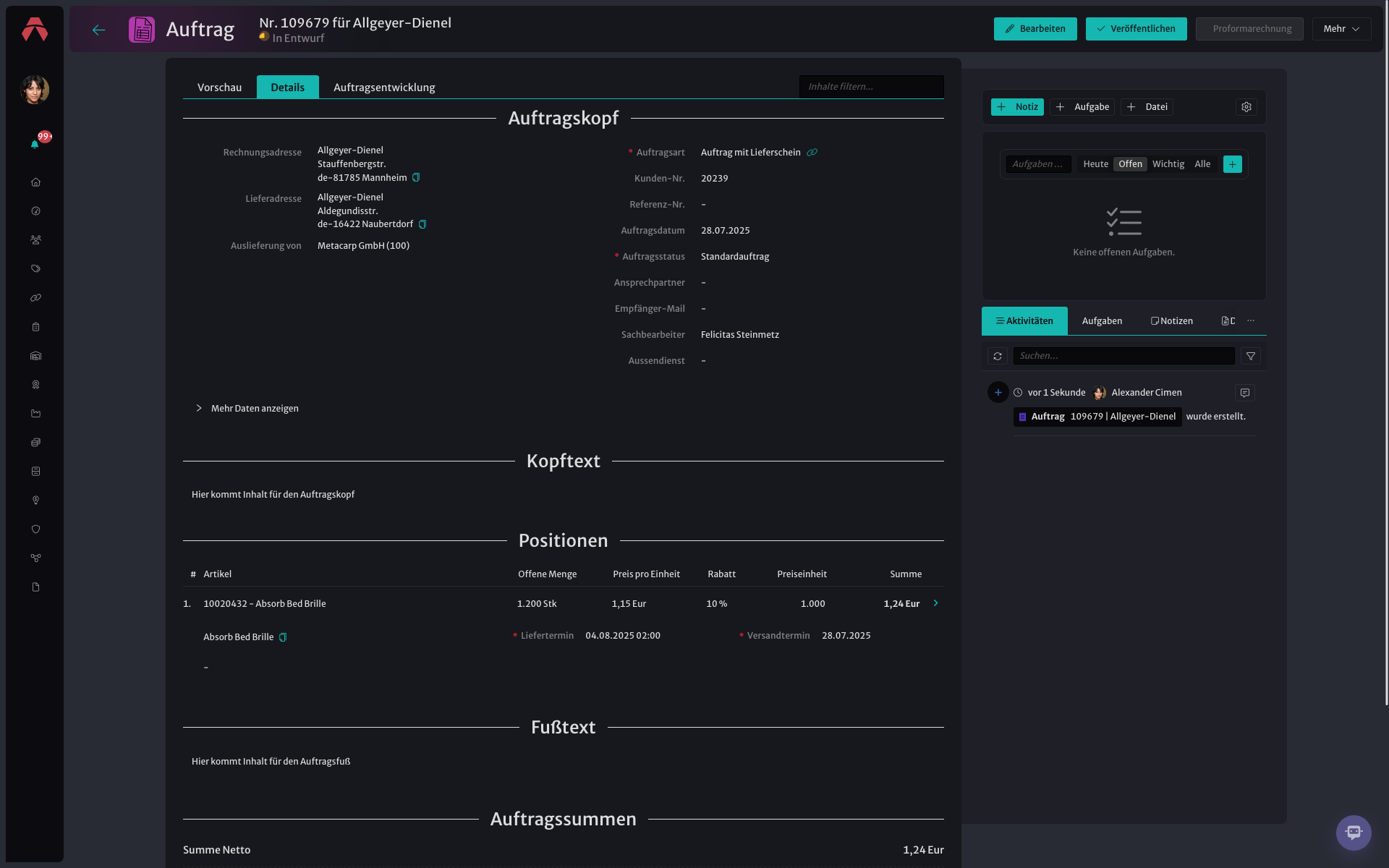Click link icon beside Auftrag mit Lieferschein
This screenshot has width=1389, height=868.
[812, 153]
